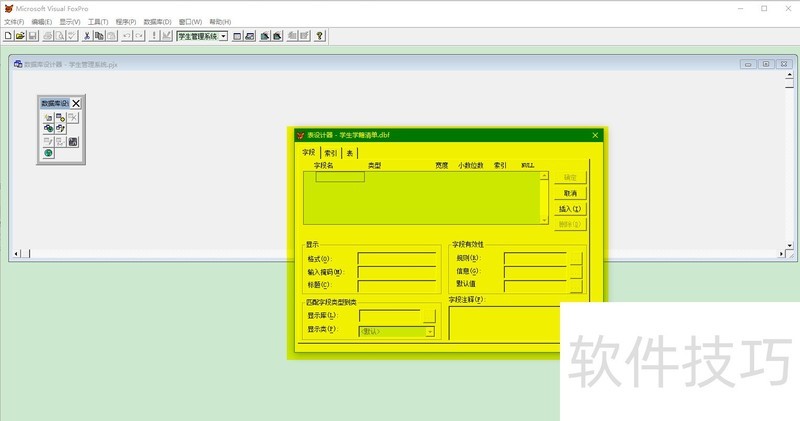Click the Print Preview toolbar icon
The width and height of the screenshot is (800, 421).
(x=60, y=36)
